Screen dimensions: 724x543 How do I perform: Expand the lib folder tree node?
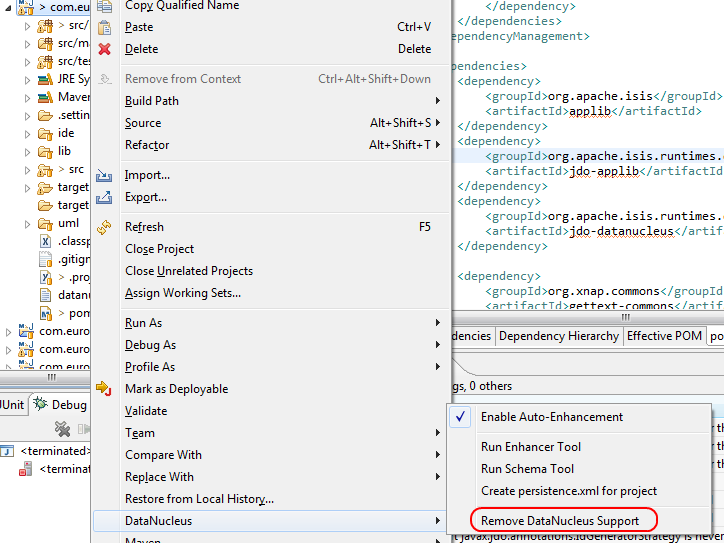28,151
